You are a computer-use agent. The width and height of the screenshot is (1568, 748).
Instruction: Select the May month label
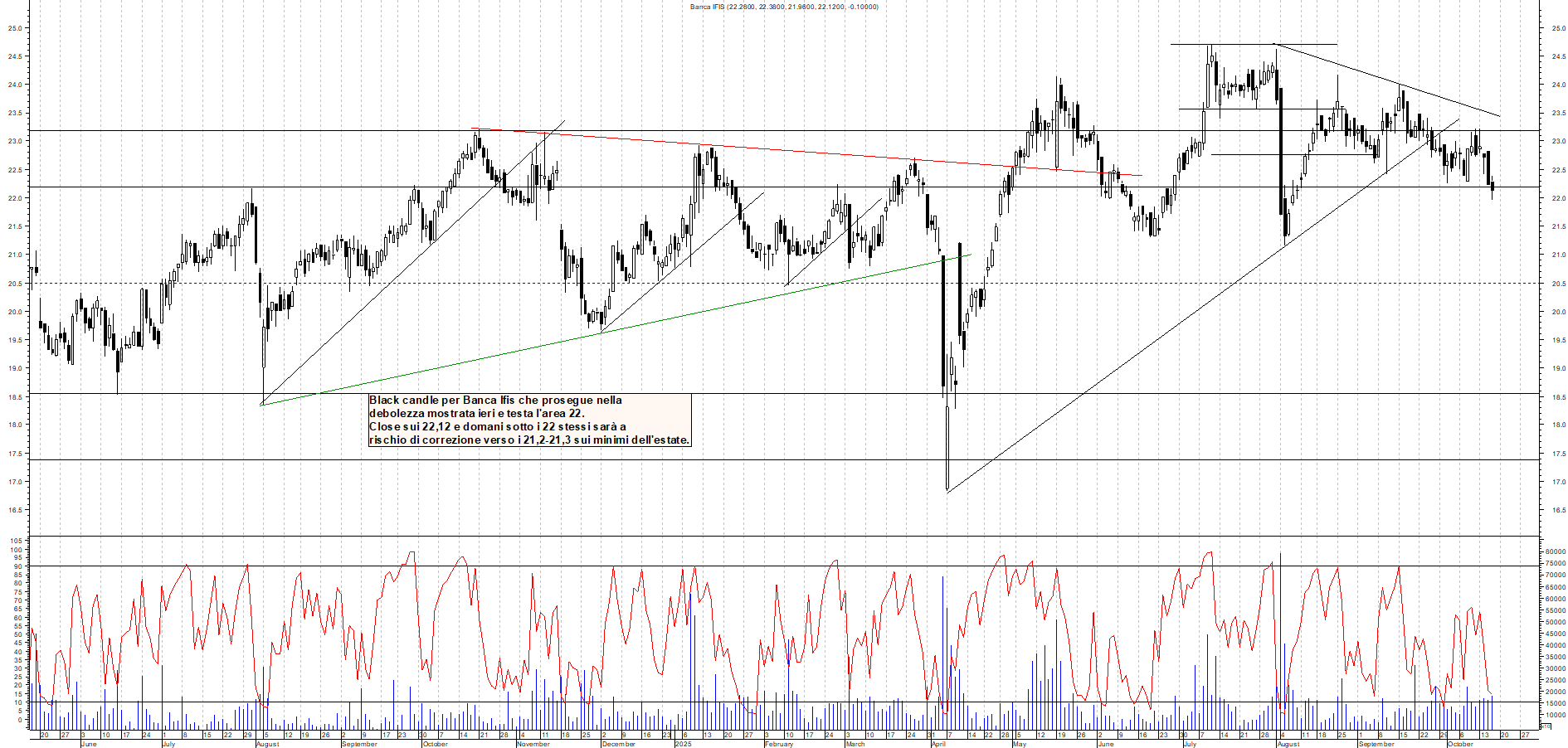(x=1019, y=744)
